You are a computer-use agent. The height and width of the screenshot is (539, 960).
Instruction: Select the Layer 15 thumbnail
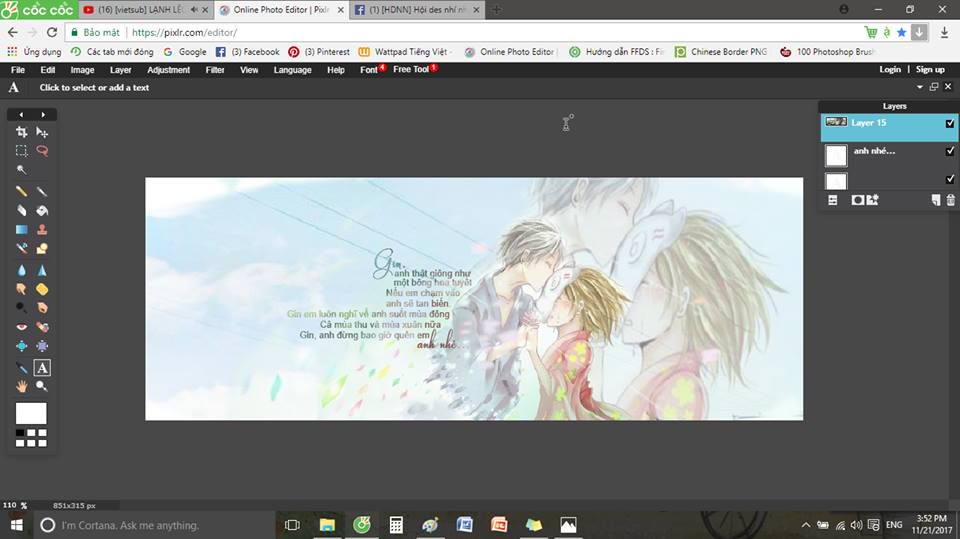[836, 122]
